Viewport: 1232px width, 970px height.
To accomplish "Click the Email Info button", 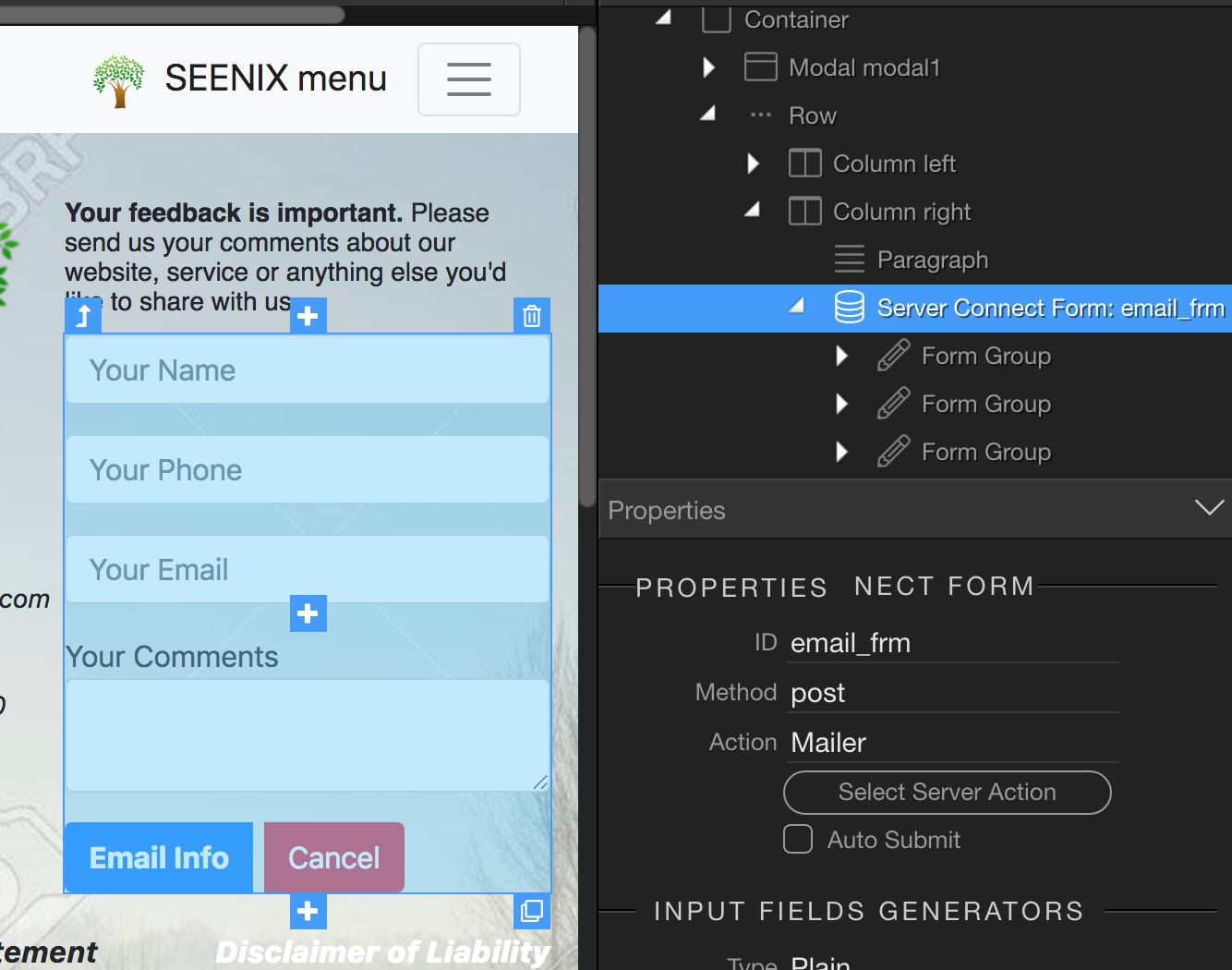I will [x=159, y=858].
